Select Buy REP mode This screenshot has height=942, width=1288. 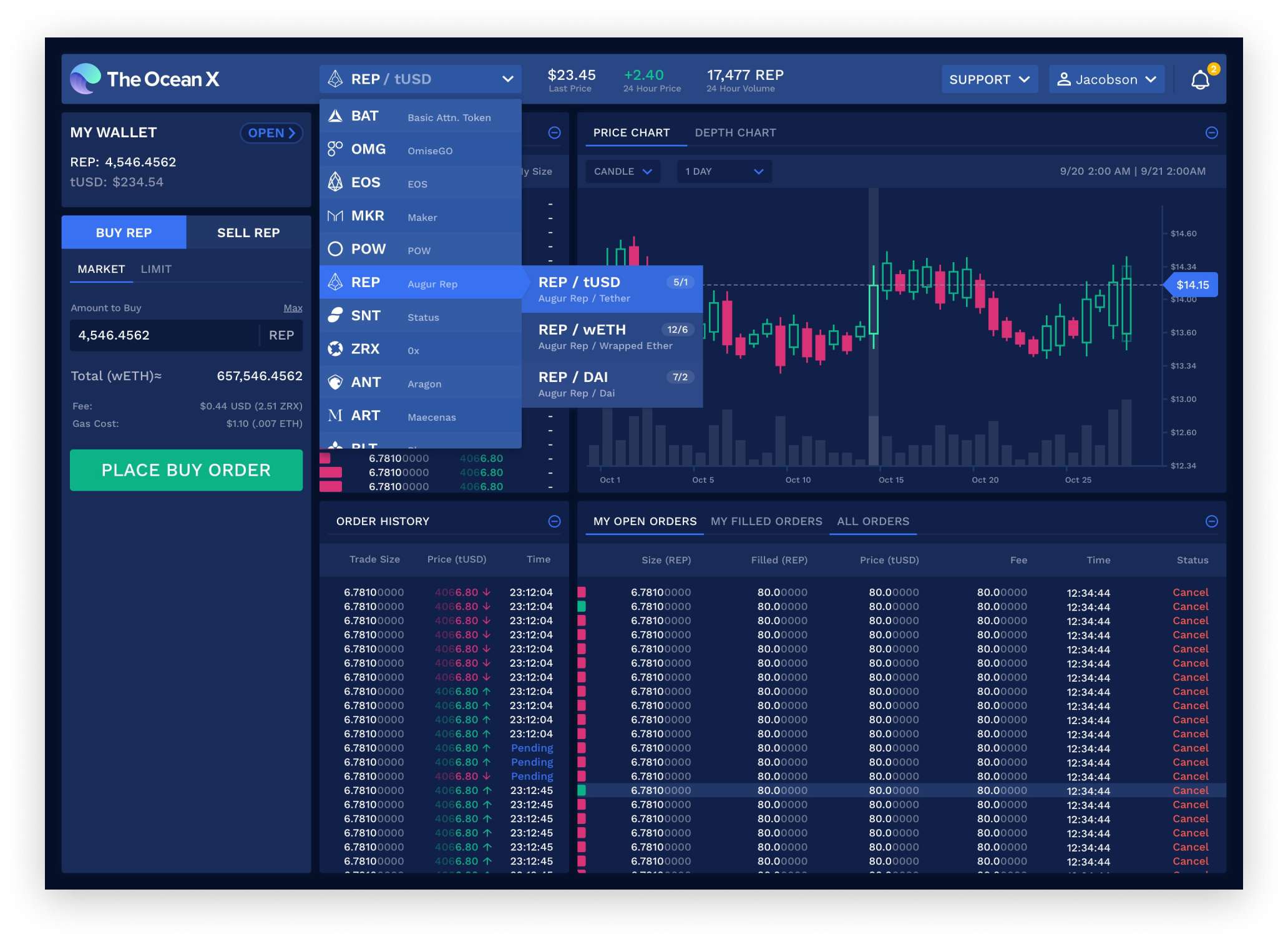[x=124, y=233]
